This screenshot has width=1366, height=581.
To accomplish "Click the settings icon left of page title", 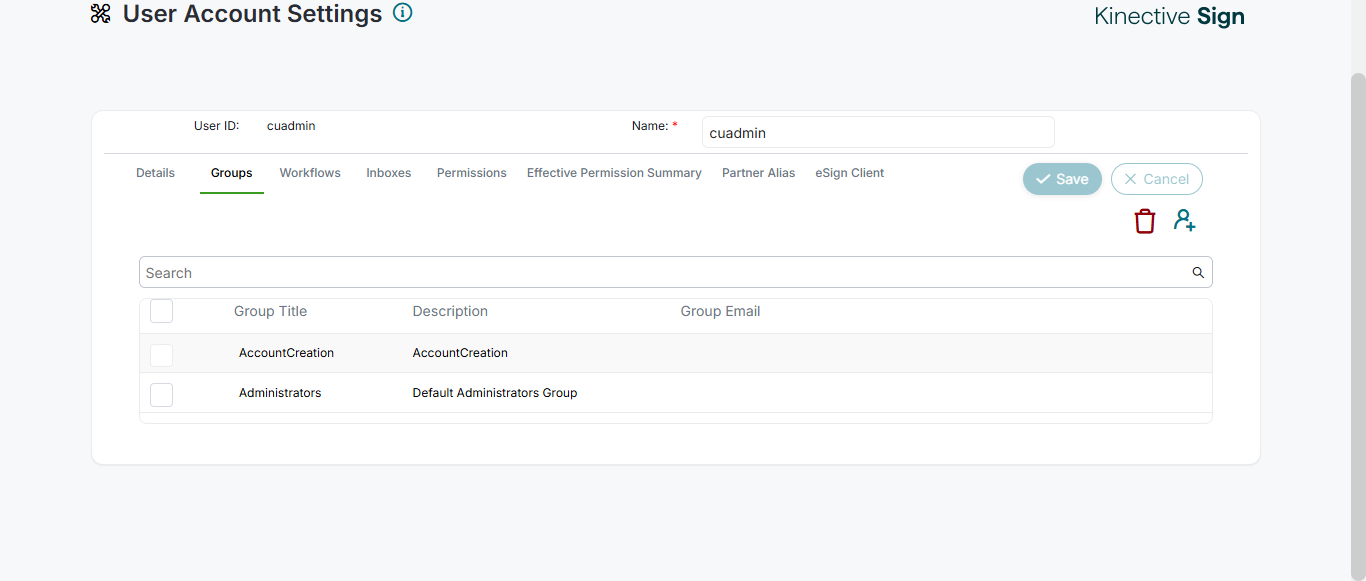I will coord(100,14).
